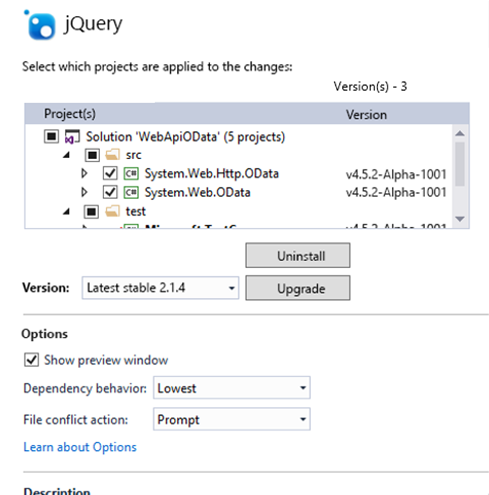
Task: Select the System.Web.OData project name
Action: click(197, 192)
